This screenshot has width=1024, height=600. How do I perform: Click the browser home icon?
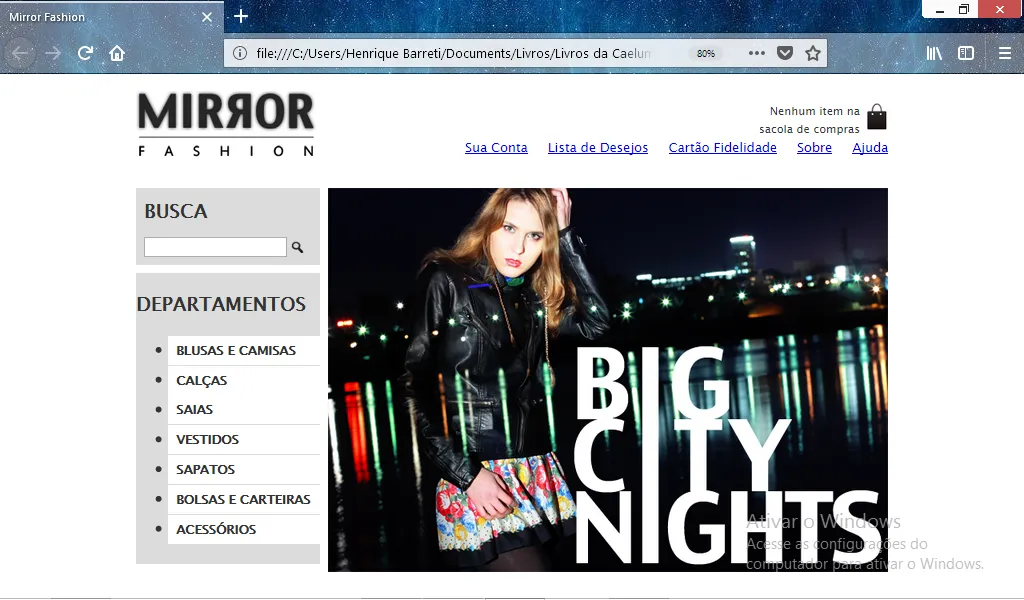pos(117,54)
